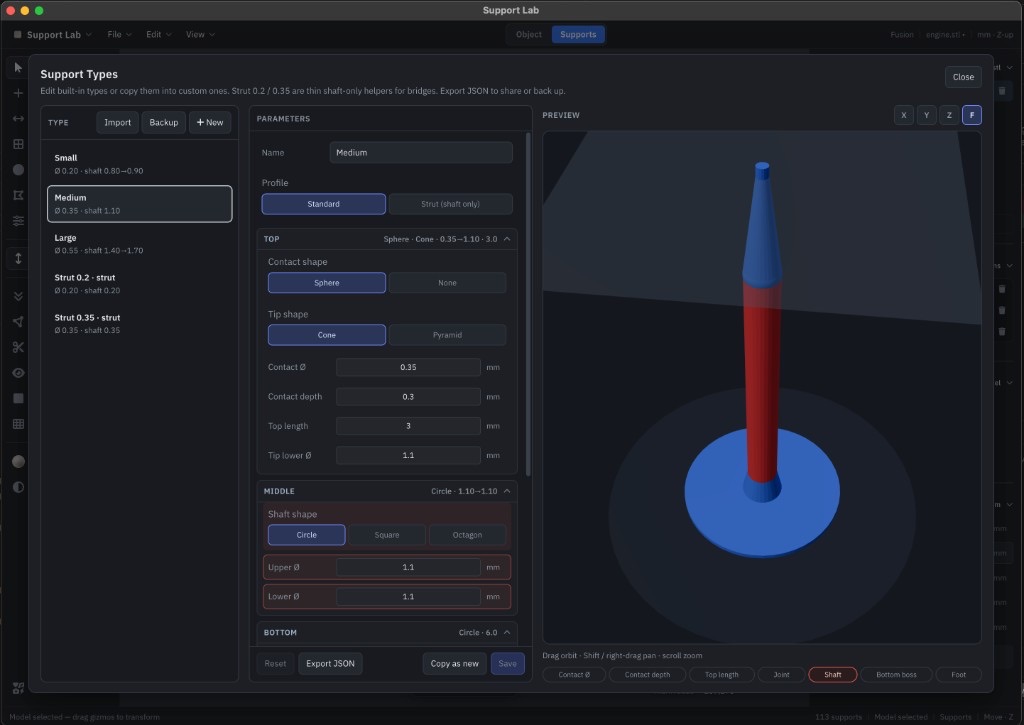Click the paper plane icon in sidebar
The image size is (1024, 725).
click(x=18, y=321)
